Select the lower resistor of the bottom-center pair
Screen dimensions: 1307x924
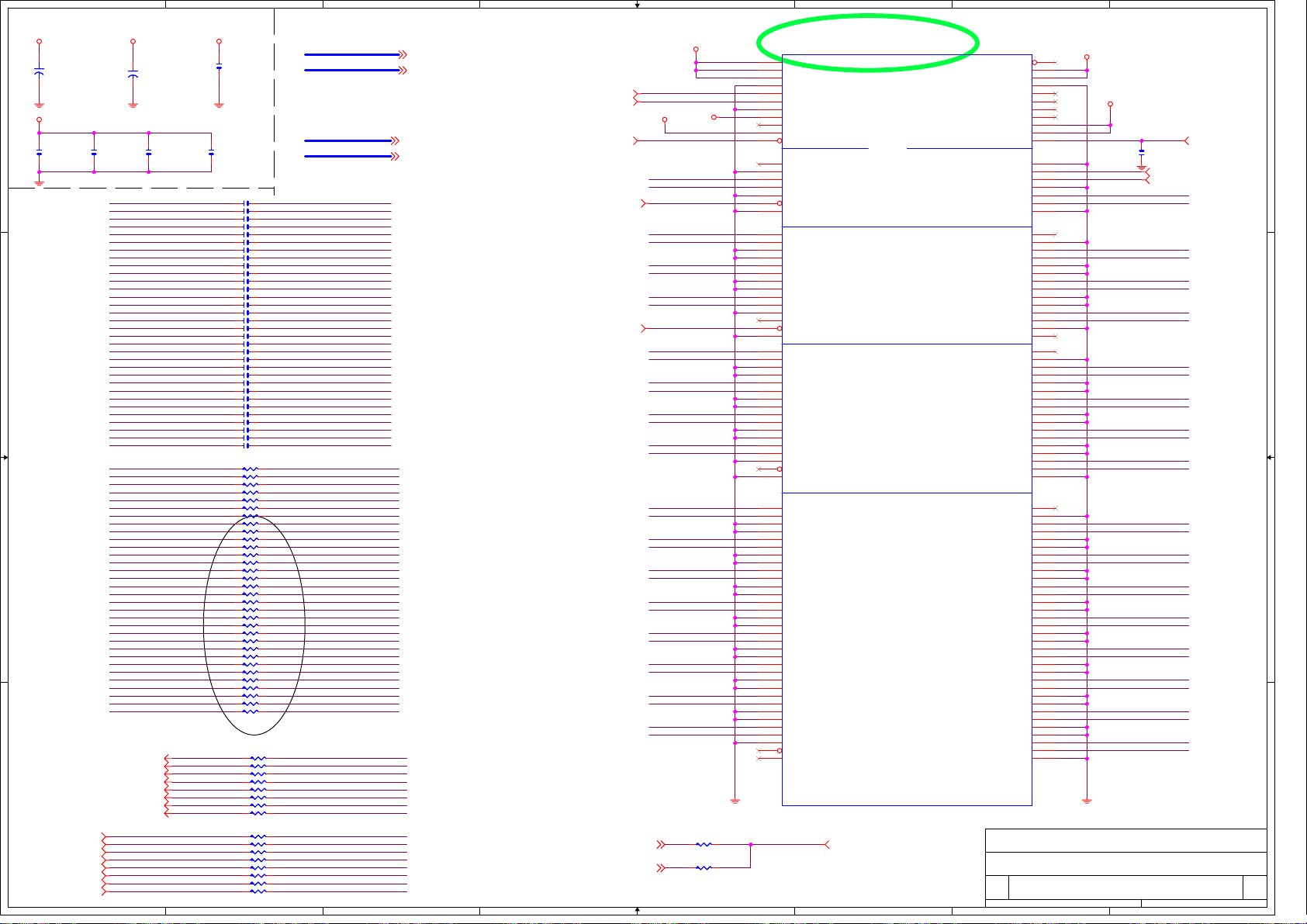coord(704,867)
